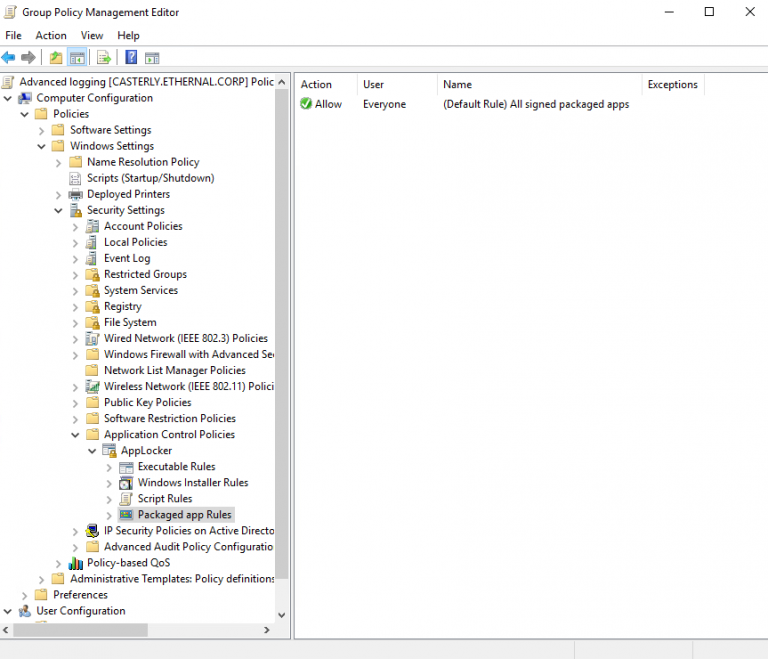Click the Show/Hide Action Pane icon
Viewport: 768px width, 659px height.
[x=152, y=58]
